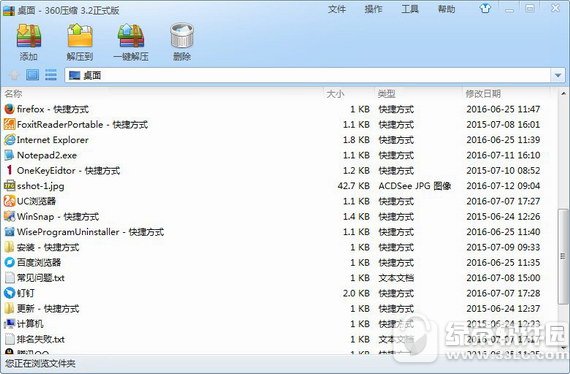
Task: Select the WiseProgramUninstaller shortcut icon
Action: click(x=9, y=232)
